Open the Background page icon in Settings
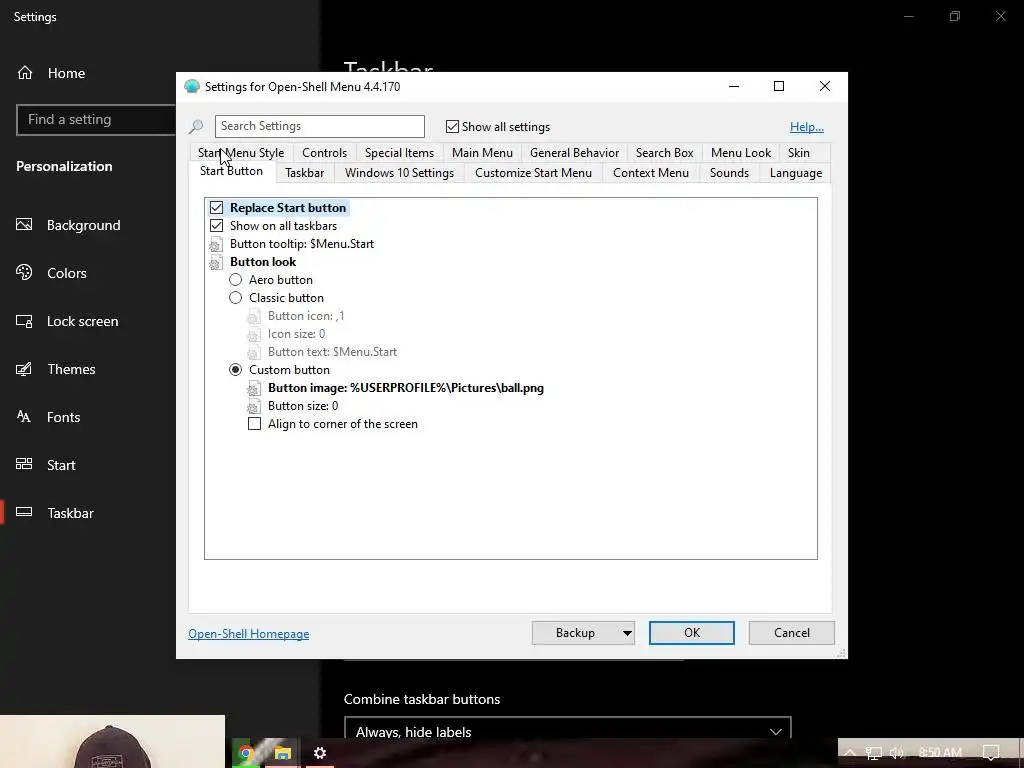Viewport: 1024px width, 768px height. 24,225
